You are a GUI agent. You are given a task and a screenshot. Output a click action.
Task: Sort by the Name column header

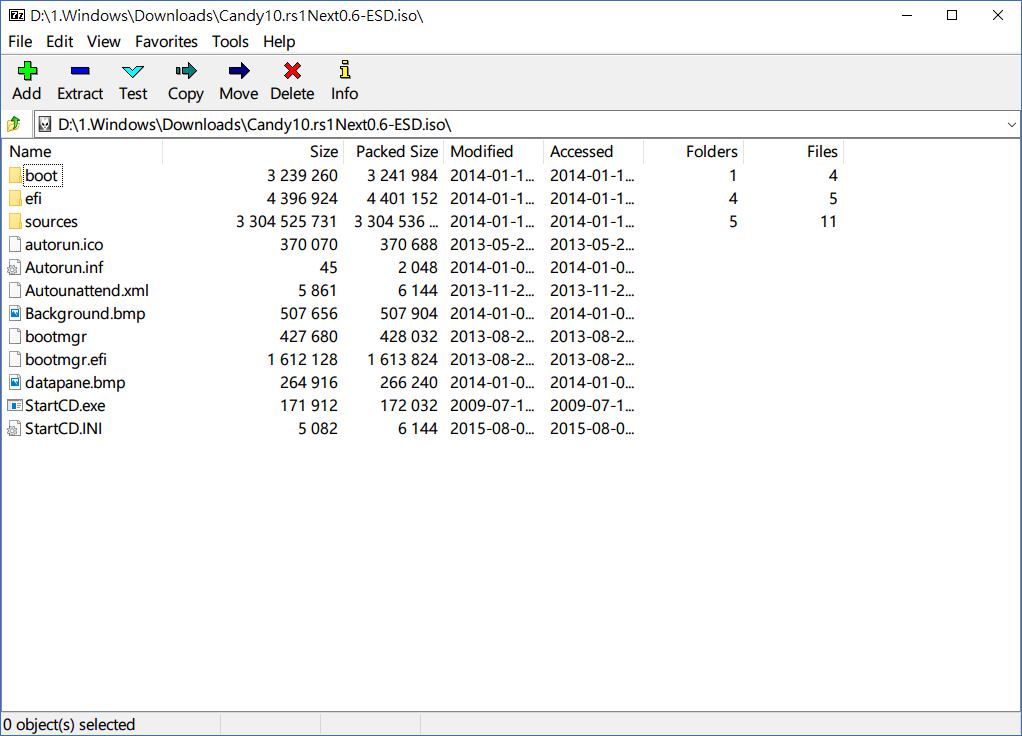pyautogui.click(x=83, y=151)
